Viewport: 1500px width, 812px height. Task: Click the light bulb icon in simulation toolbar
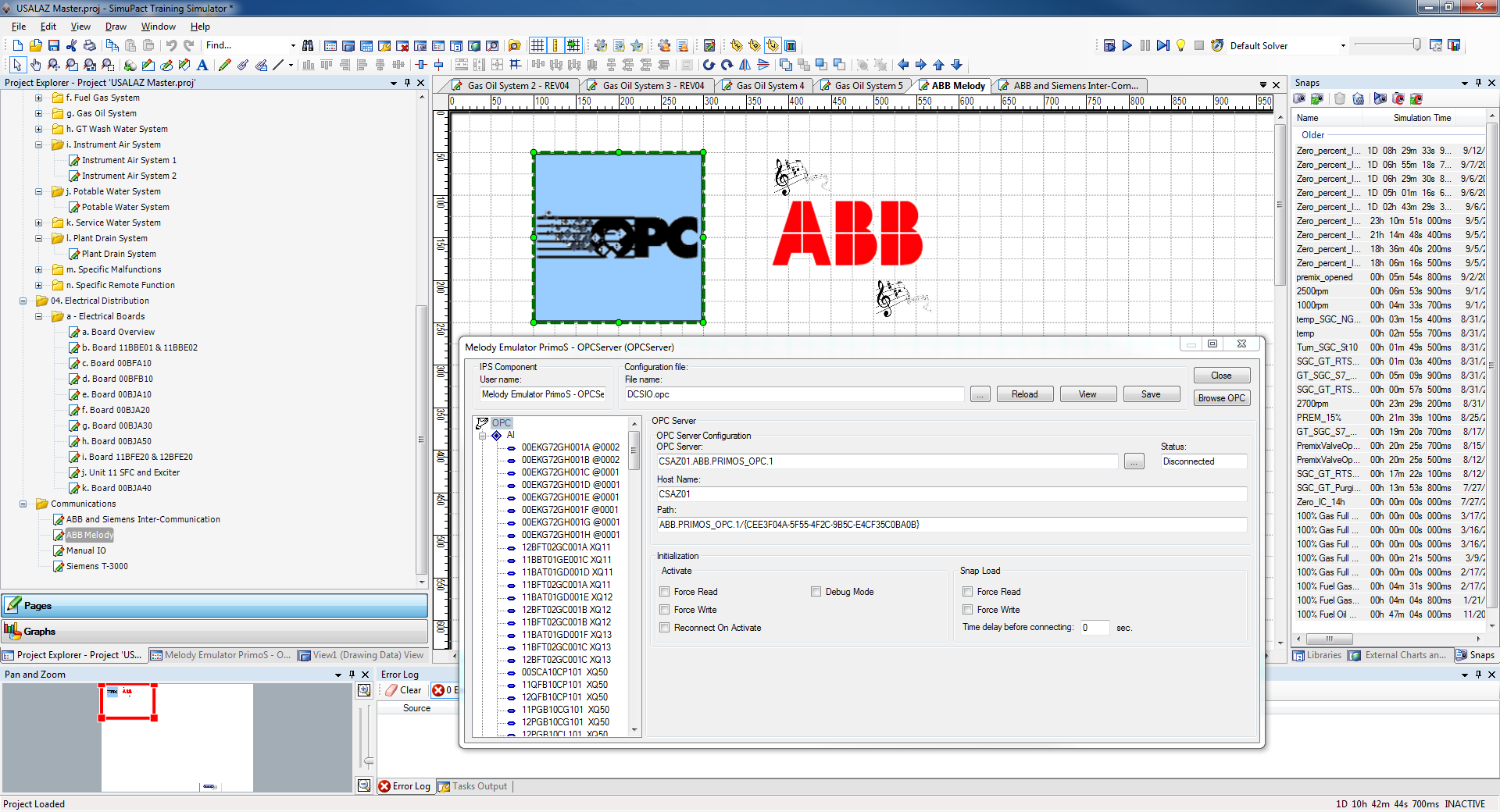[1180, 45]
